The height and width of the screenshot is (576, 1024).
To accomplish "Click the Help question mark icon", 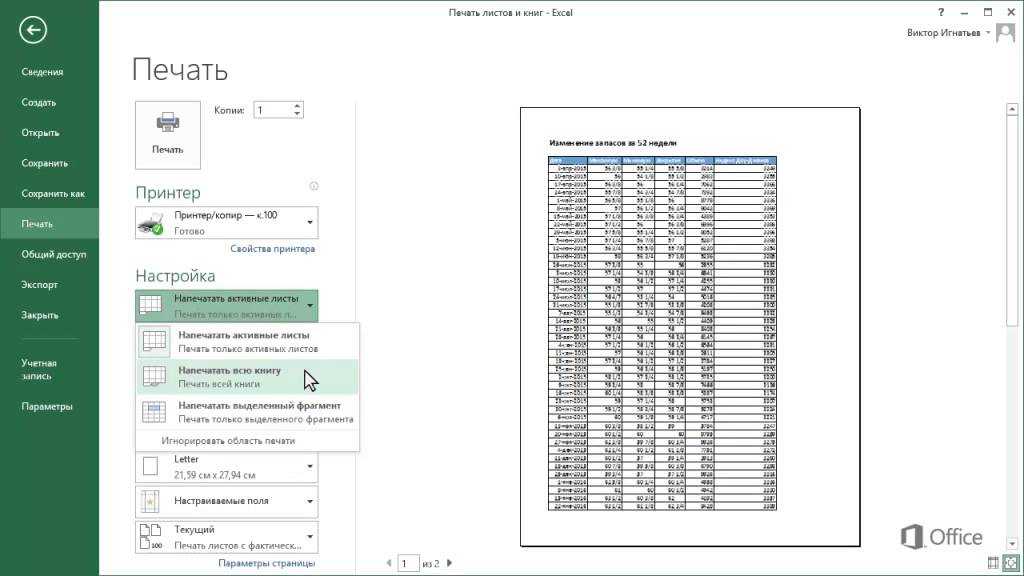I will tap(941, 12).
